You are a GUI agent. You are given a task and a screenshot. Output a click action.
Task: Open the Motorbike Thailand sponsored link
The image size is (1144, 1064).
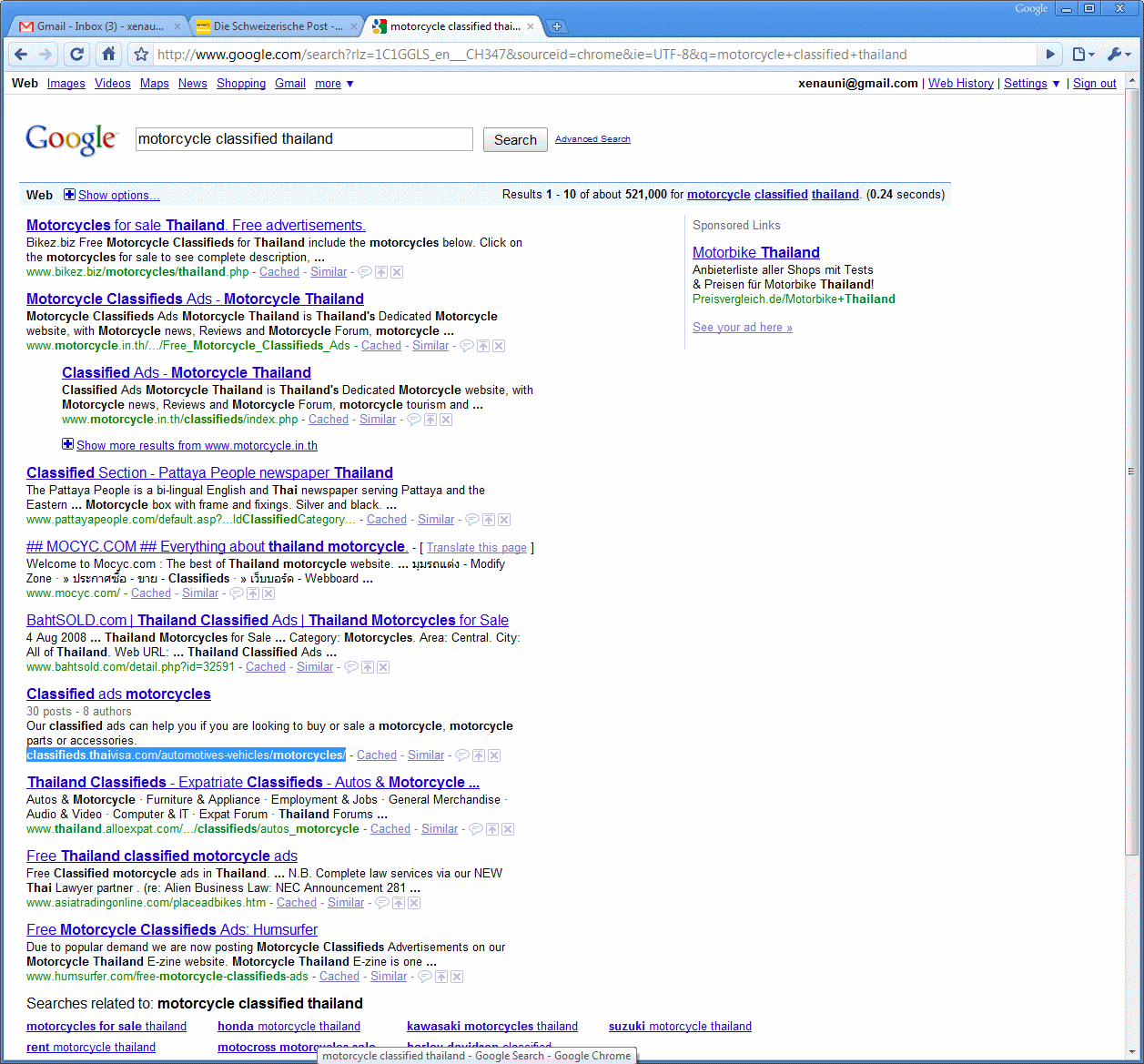756,253
